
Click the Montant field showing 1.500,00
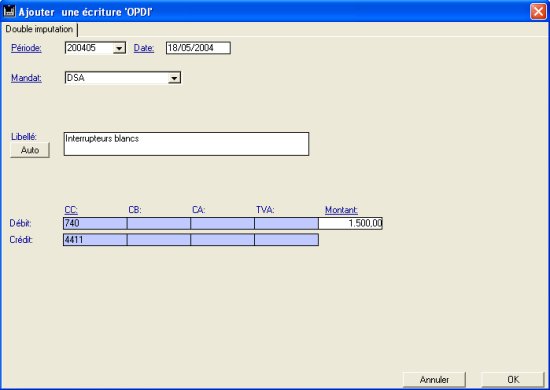350,223
